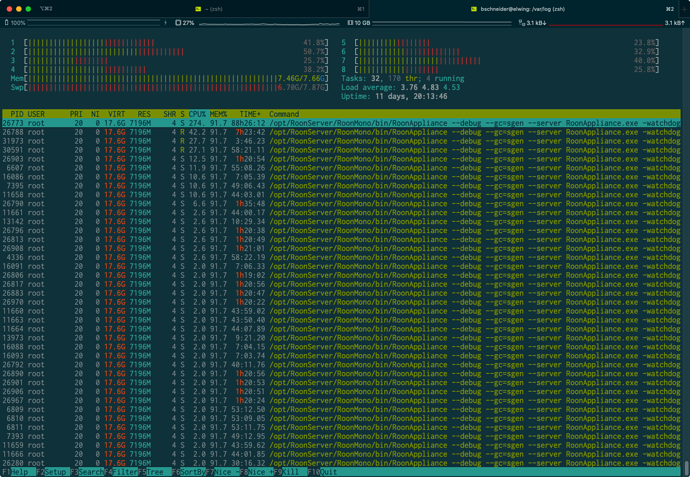Select the process row with PID 26788
Image resolution: width=690 pixels, height=477 pixels.
(341, 132)
